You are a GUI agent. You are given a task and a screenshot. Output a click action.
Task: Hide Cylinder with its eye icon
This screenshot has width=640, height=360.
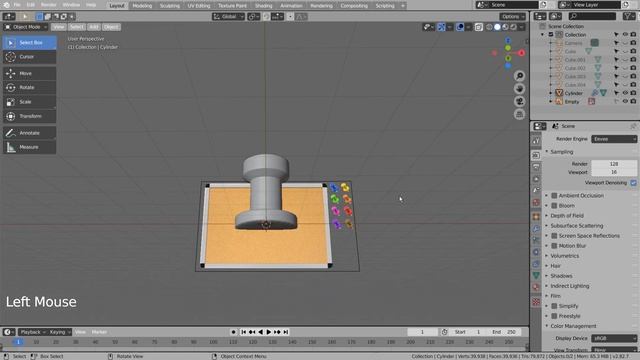625,93
